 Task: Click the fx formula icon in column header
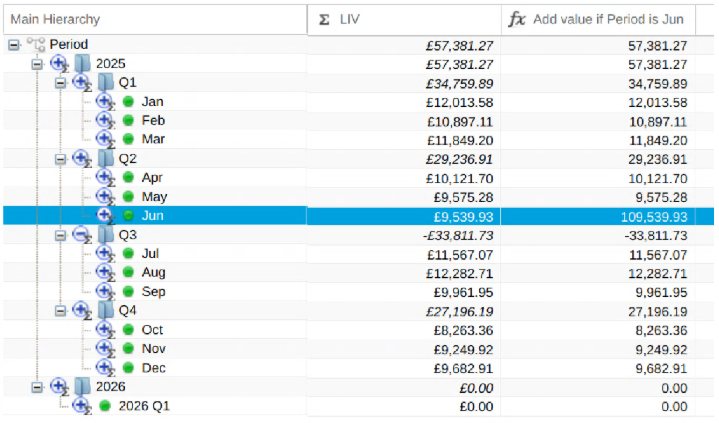click(x=517, y=19)
